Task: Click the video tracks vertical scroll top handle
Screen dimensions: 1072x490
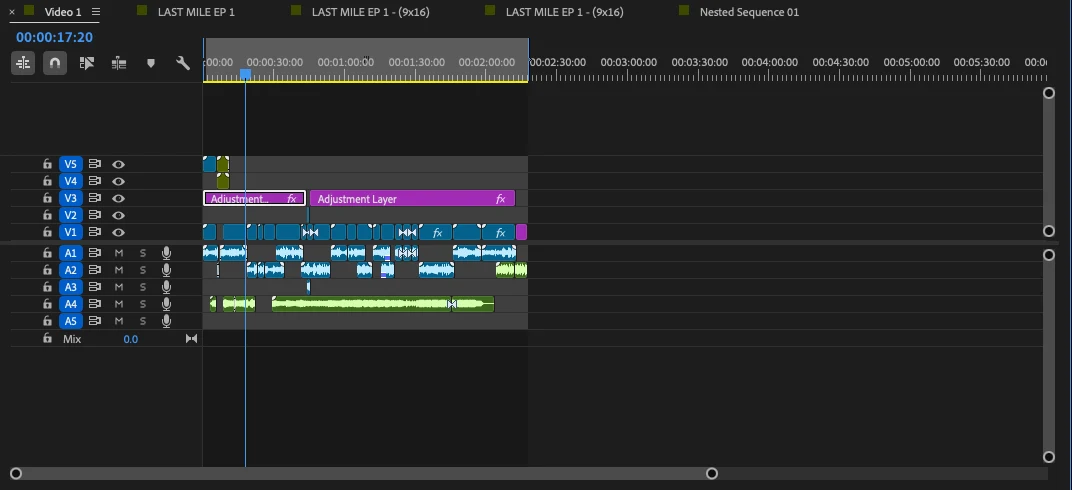Action: point(1049,93)
